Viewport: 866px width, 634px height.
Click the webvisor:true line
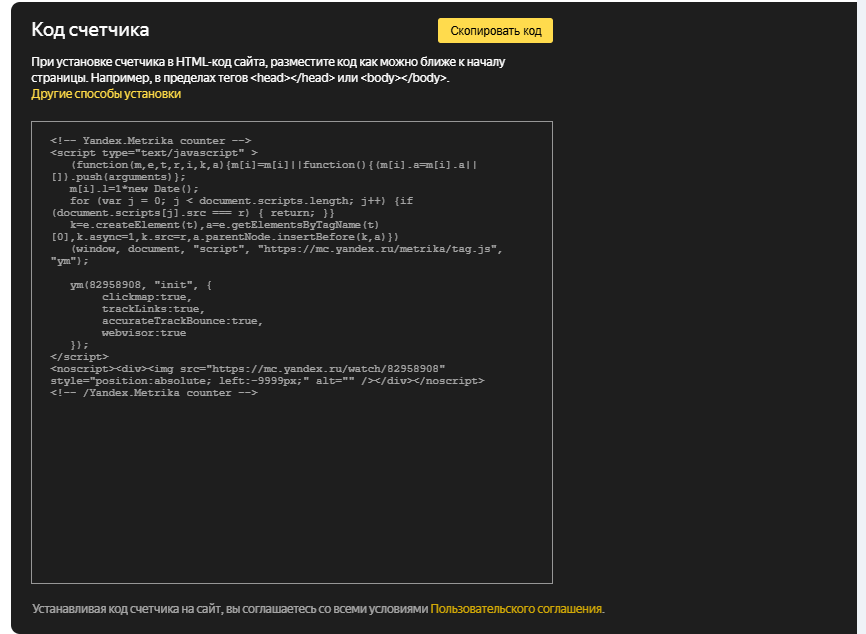pos(144,333)
